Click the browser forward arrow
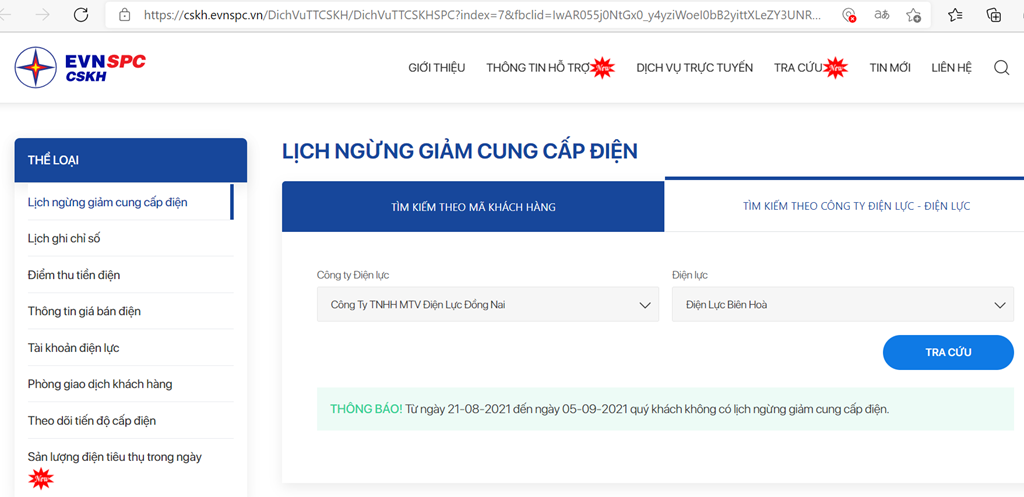This screenshot has width=1024, height=497. [42, 14]
